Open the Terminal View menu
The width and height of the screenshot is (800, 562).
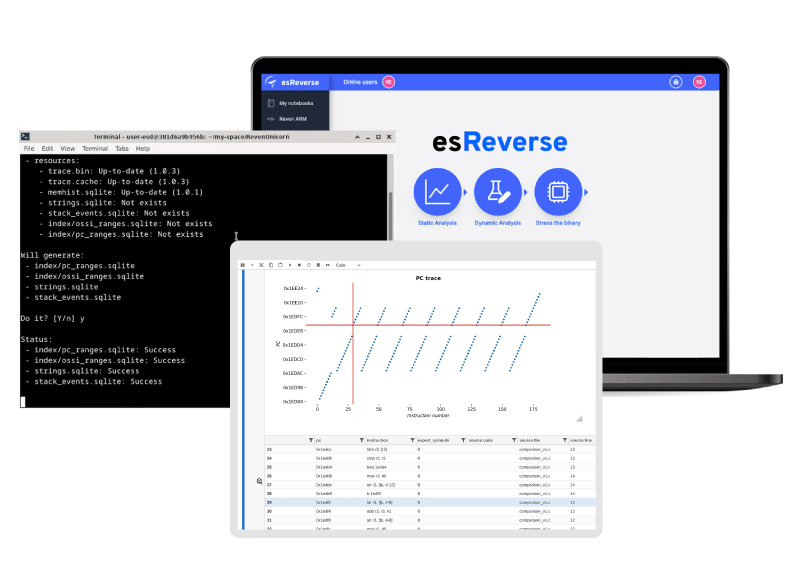pos(68,148)
